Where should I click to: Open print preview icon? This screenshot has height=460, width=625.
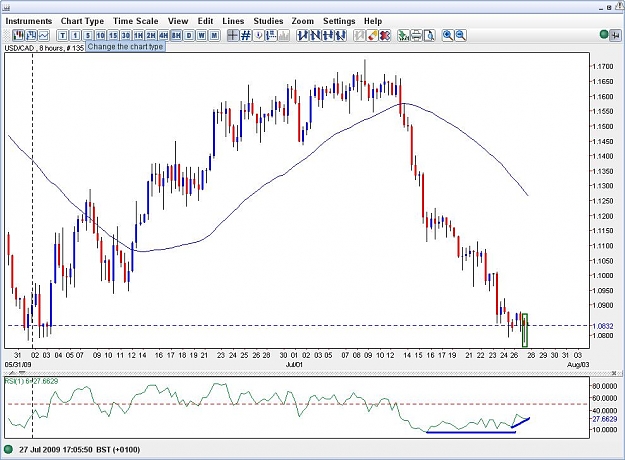click(429, 36)
